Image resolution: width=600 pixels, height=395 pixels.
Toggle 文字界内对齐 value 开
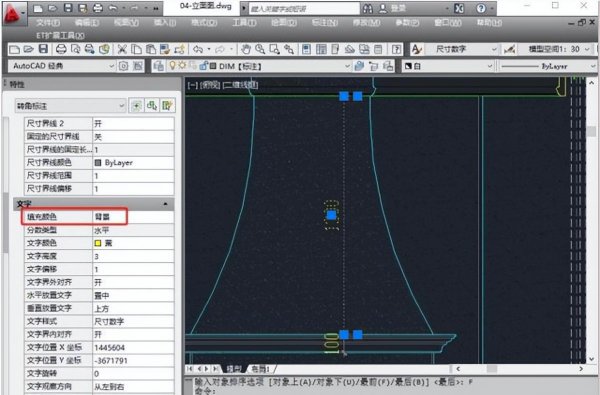click(x=133, y=335)
